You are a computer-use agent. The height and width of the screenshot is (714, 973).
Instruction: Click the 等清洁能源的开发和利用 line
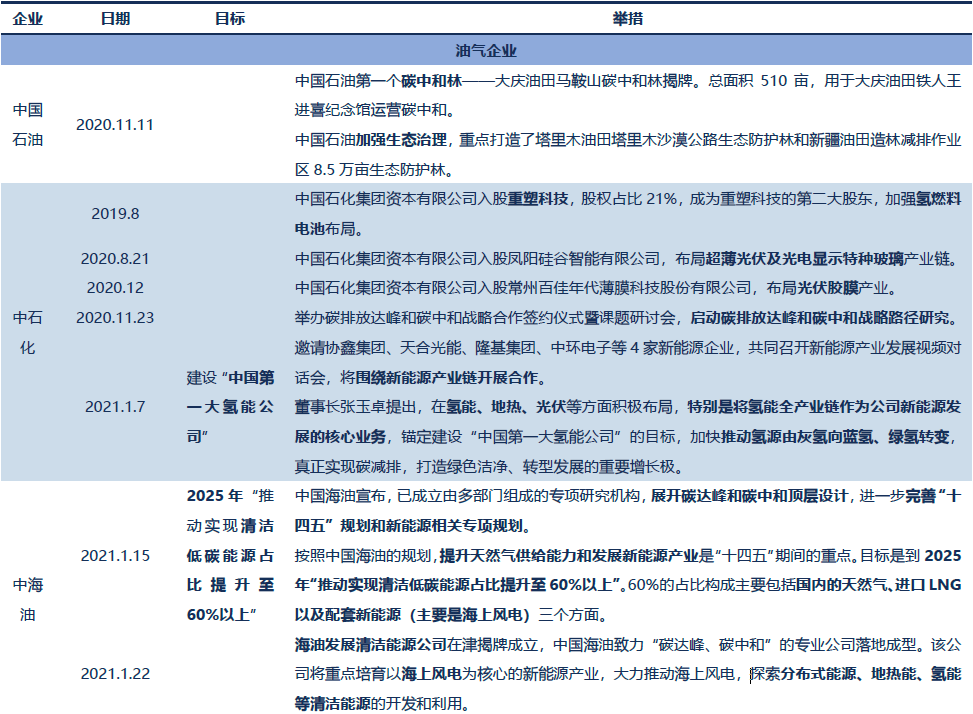382,704
